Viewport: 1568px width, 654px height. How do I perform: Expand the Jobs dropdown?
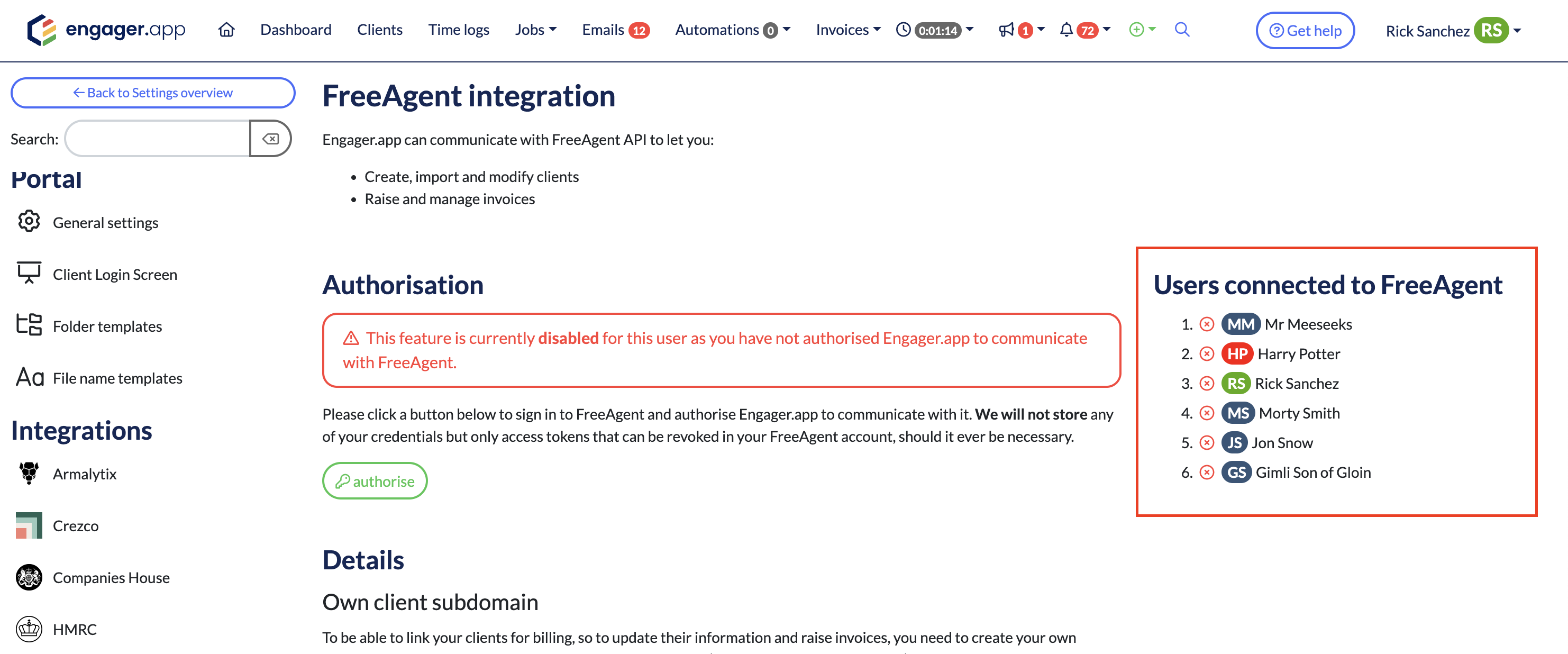pyautogui.click(x=535, y=29)
